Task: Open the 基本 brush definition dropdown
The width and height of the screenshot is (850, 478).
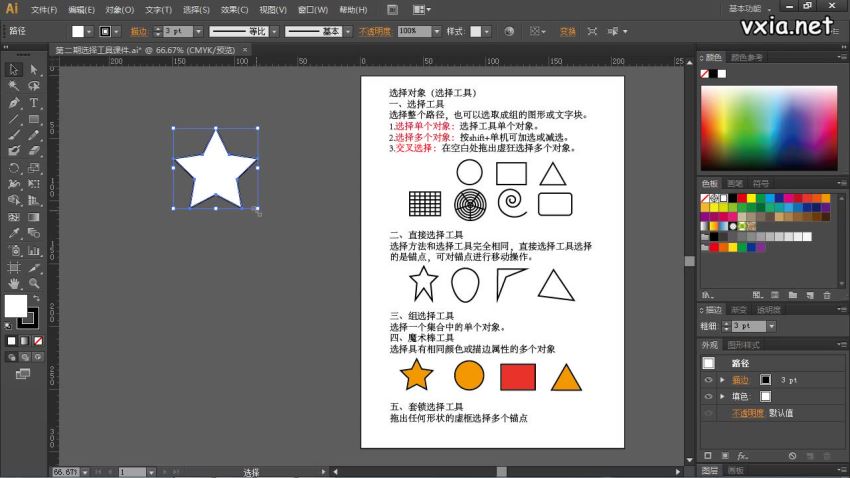Action: [348, 31]
